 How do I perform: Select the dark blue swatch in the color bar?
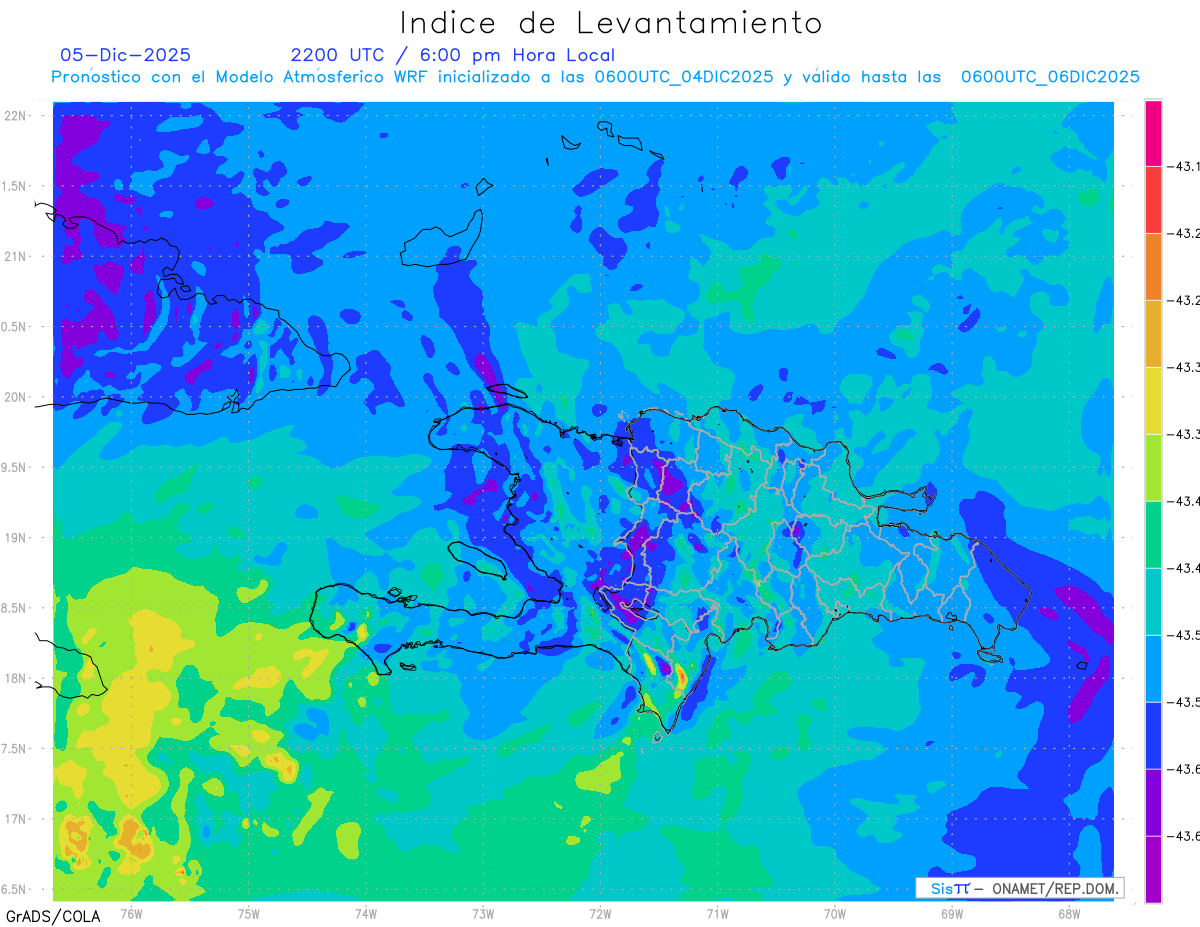click(1153, 736)
